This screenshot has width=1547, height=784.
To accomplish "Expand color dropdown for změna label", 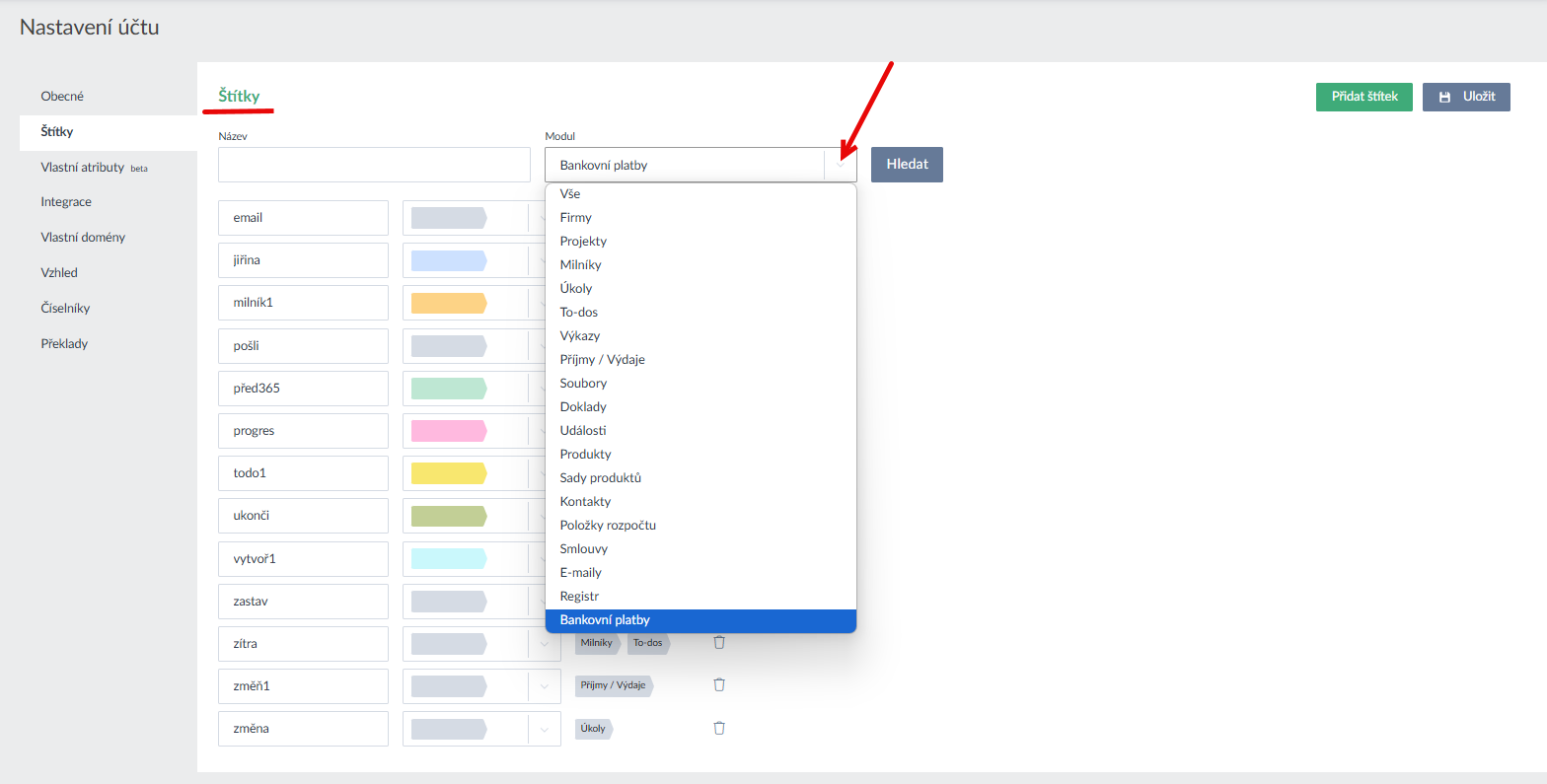I will 544,729.
